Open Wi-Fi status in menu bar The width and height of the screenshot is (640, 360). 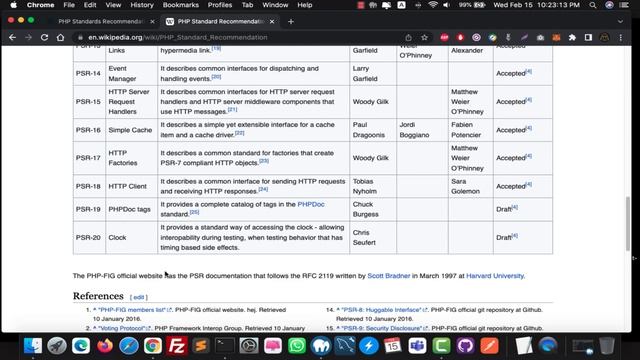(433, 5)
